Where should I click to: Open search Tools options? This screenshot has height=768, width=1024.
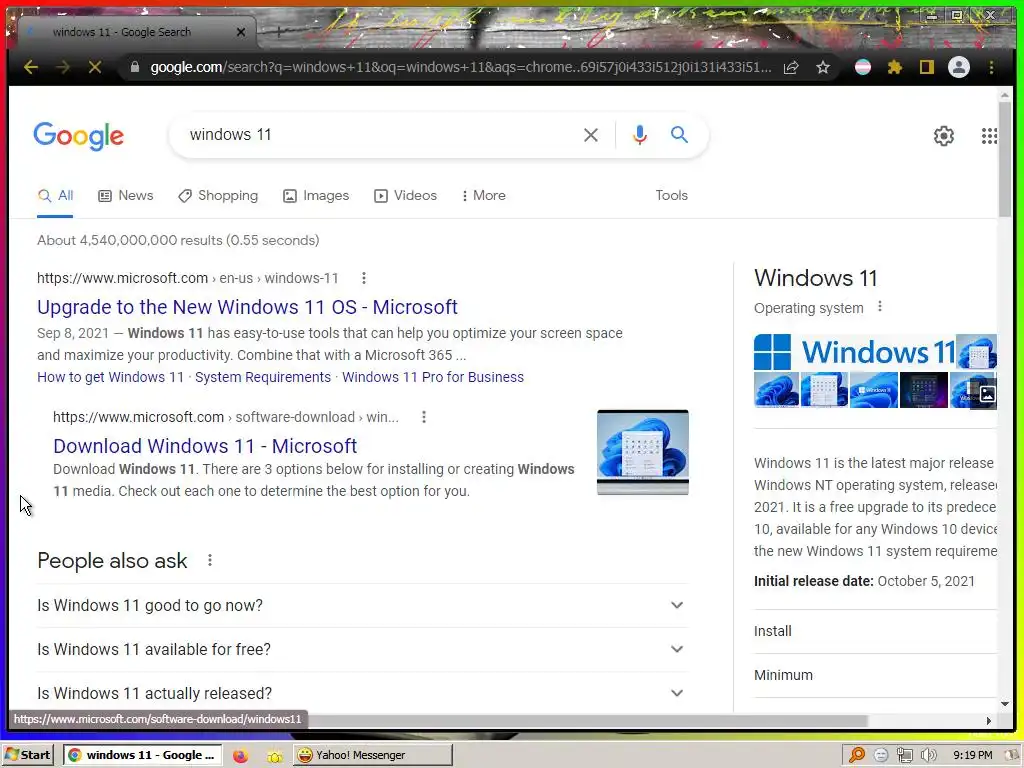pos(671,195)
